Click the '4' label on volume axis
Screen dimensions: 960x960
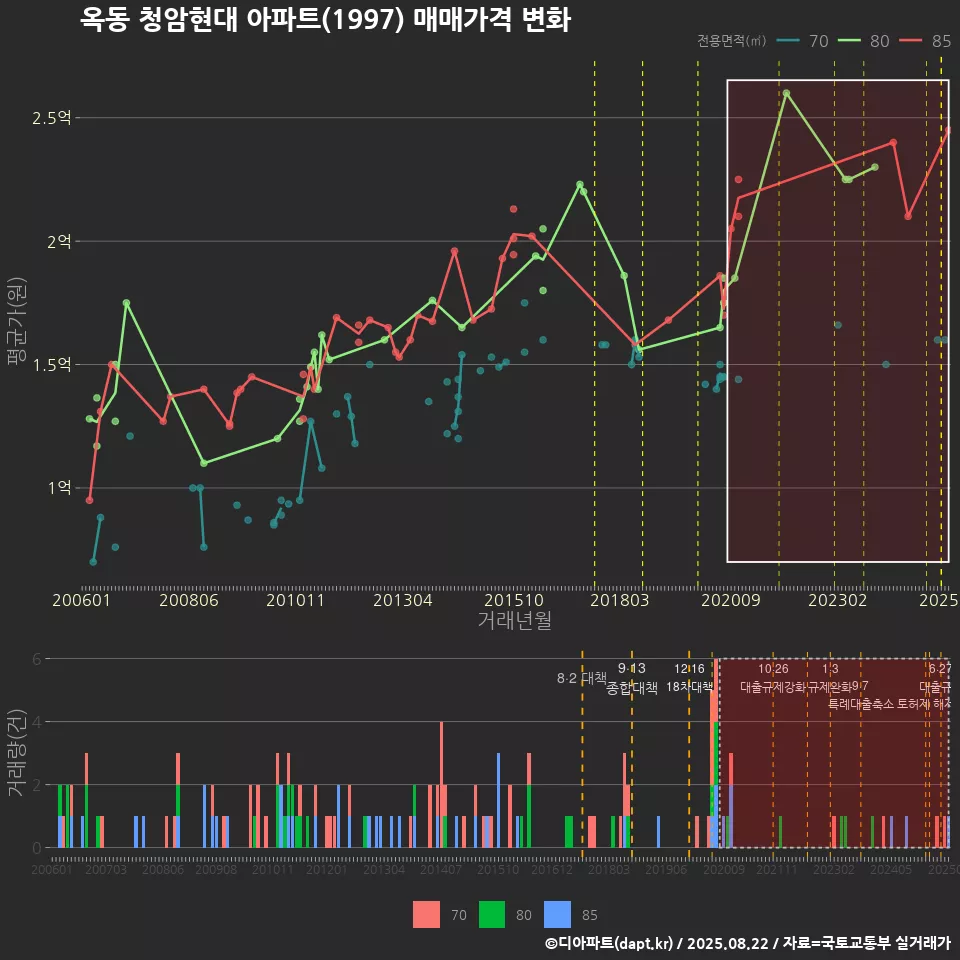click(37, 722)
